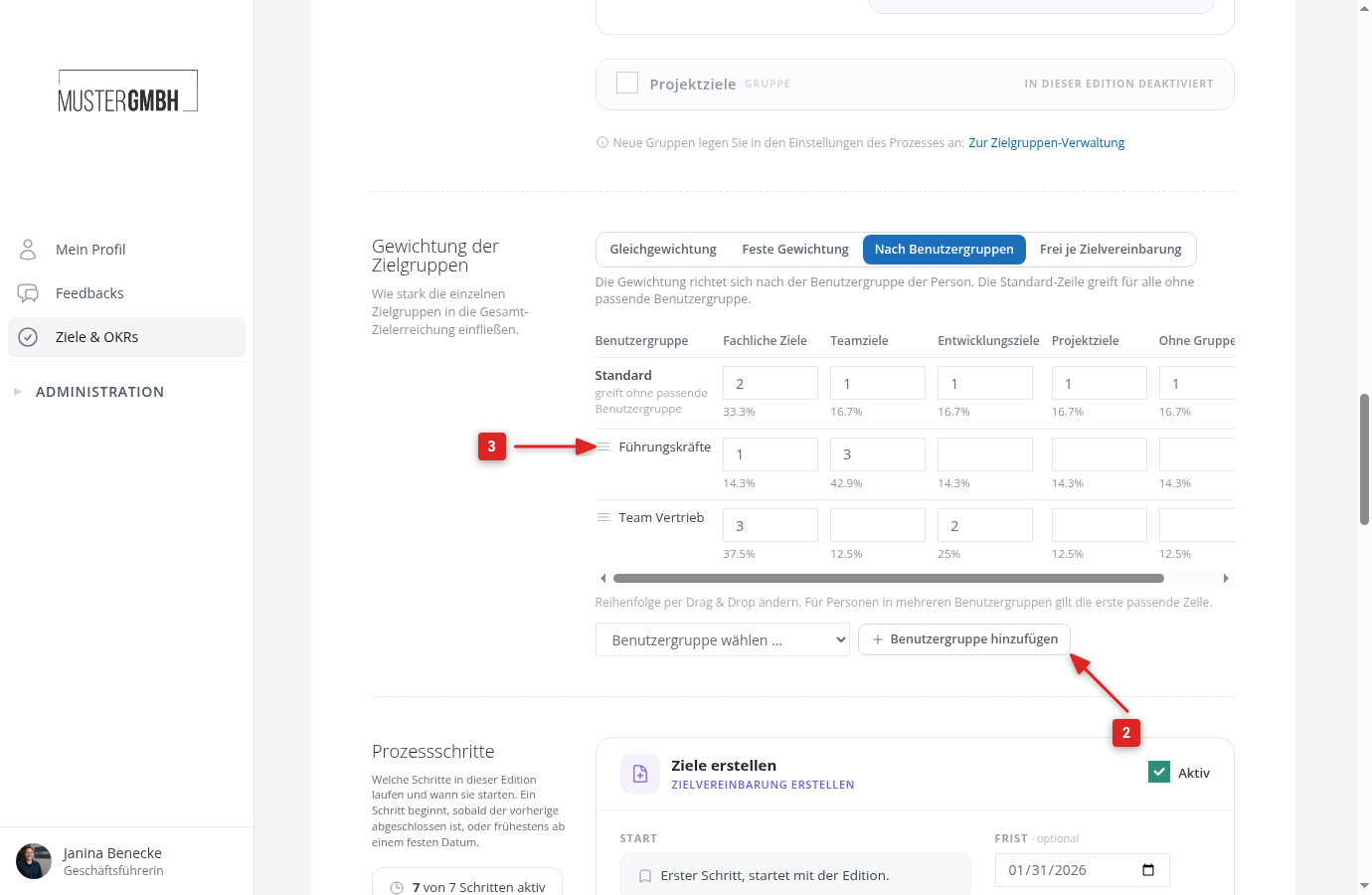Image resolution: width=1372 pixels, height=895 pixels.
Task: Click the Führungskräfte Fachliche Ziele weight field
Action: pos(771,454)
